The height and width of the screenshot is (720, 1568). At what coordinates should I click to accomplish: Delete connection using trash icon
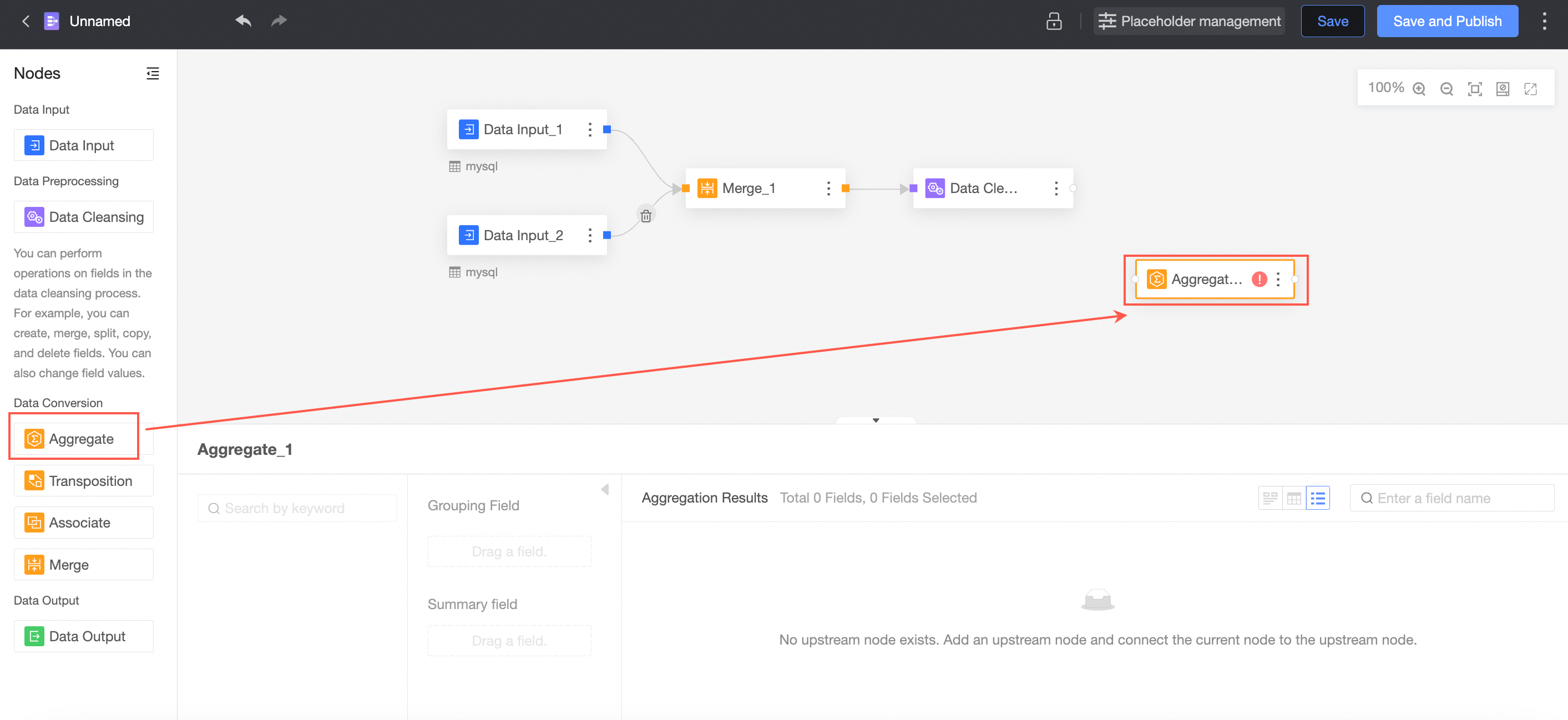click(646, 215)
